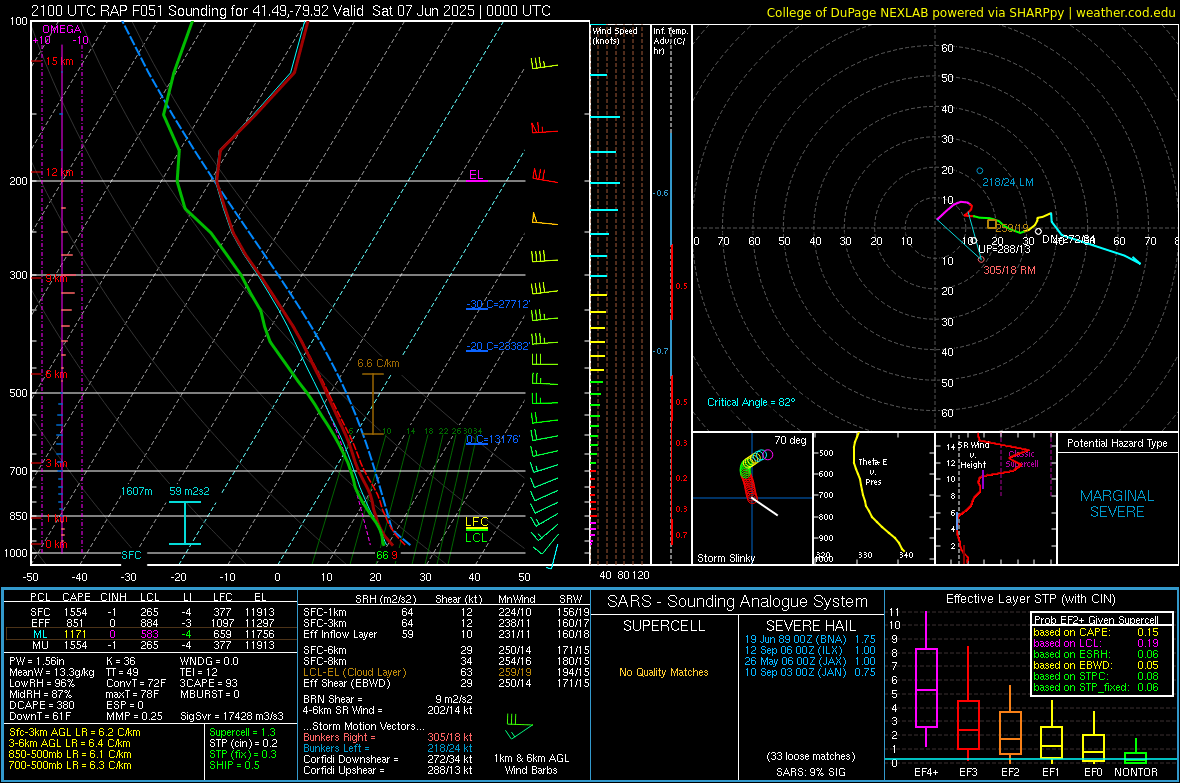
Task: Click the 'SEVERE HAIL' heading in SARS
Action: click(x=810, y=626)
